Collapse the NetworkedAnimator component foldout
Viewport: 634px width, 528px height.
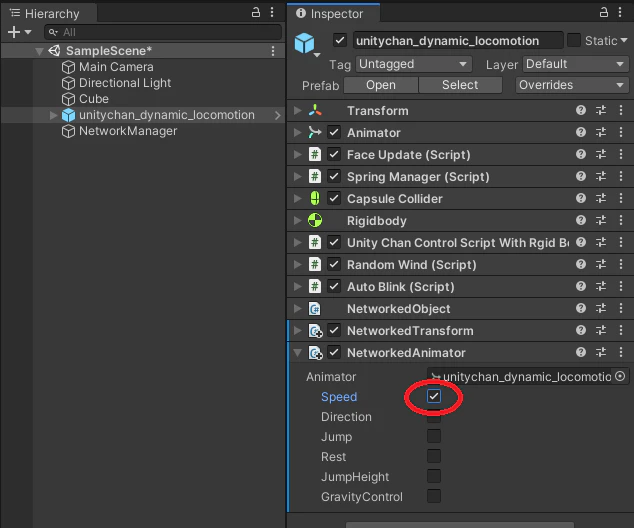[x=298, y=353]
